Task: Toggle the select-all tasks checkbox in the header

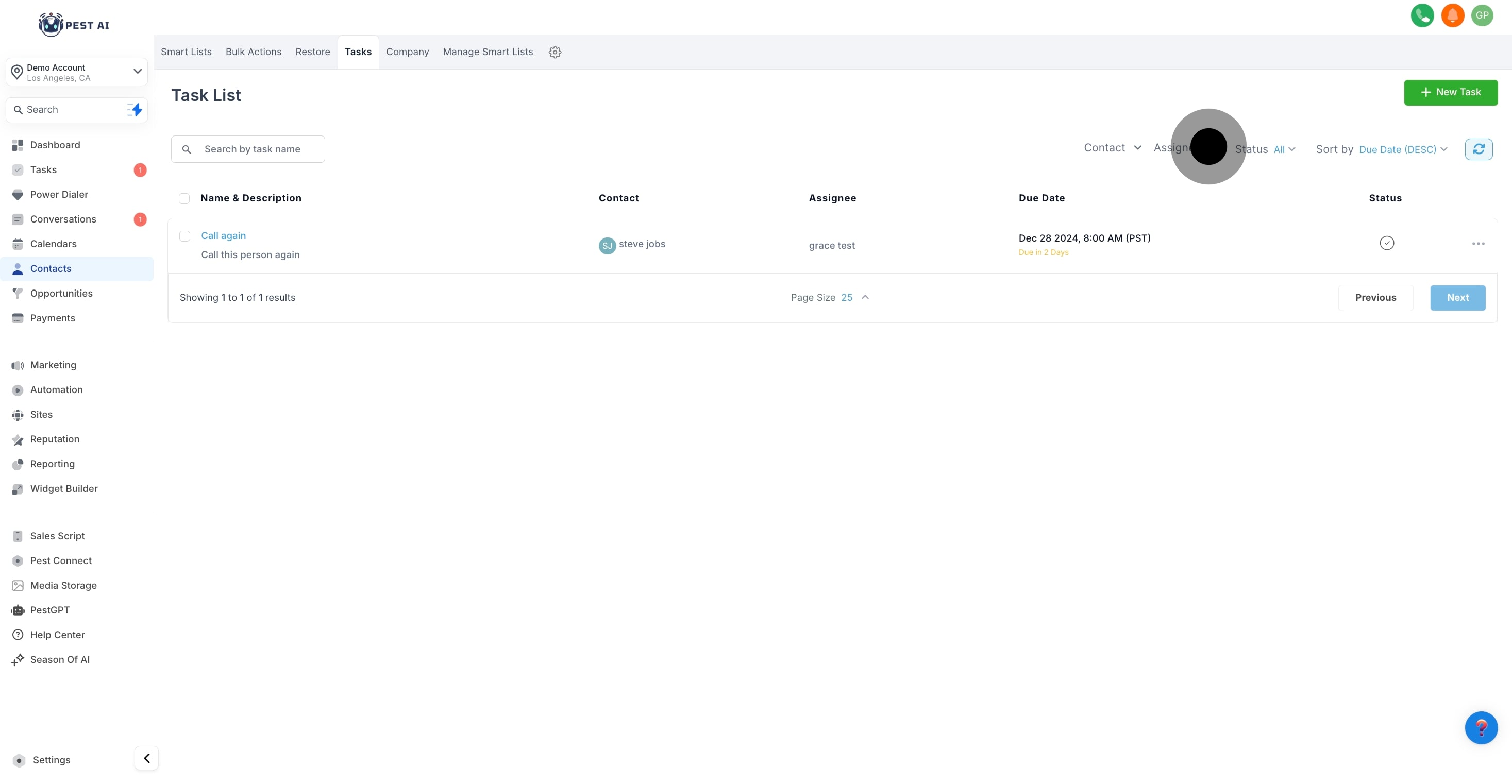Action: [x=184, y=198]
